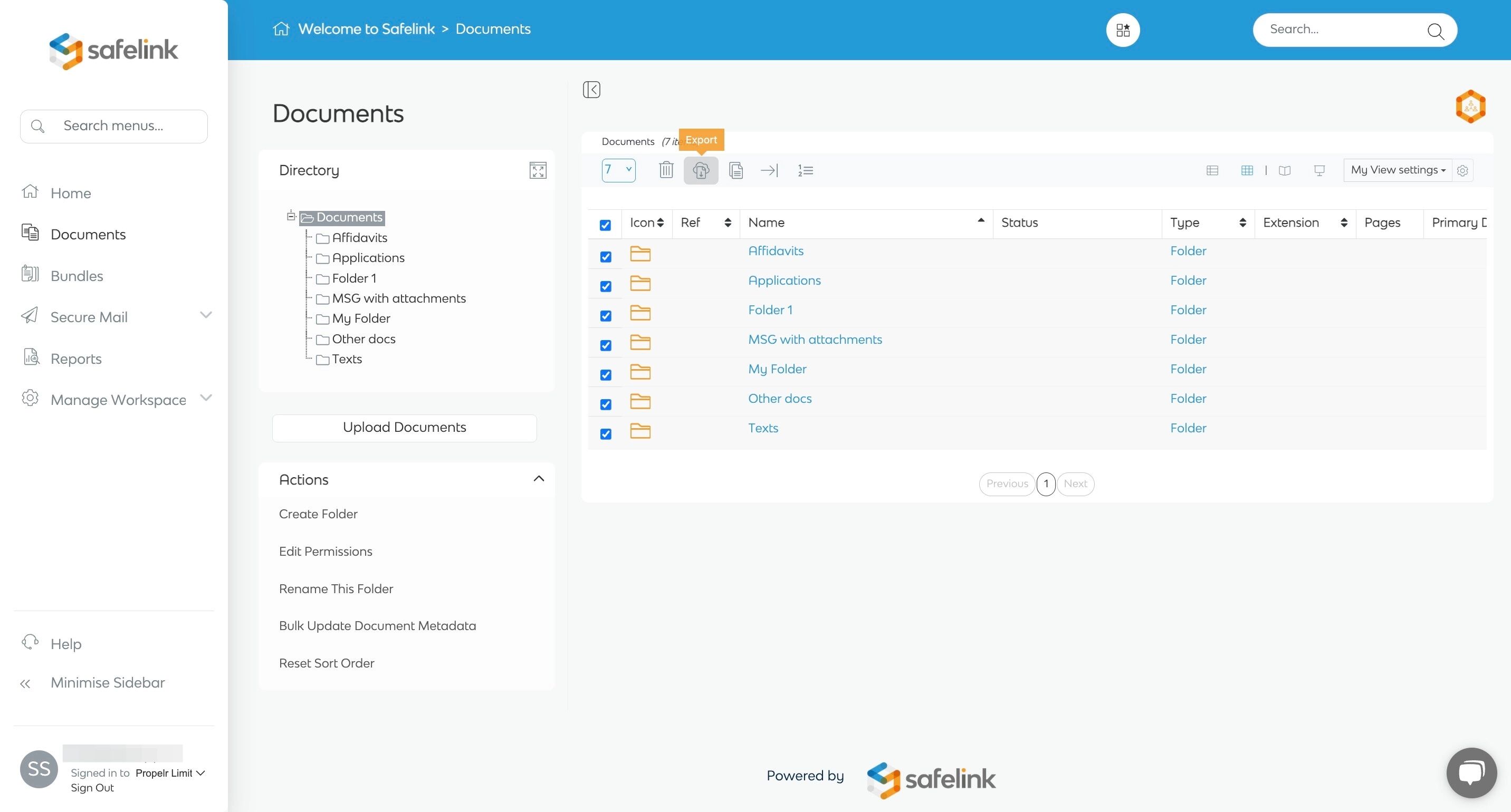Open Bundles in the sidebar
This screenshot has height=812, width=1511.
pyautogui.click(x=77, y=276)
